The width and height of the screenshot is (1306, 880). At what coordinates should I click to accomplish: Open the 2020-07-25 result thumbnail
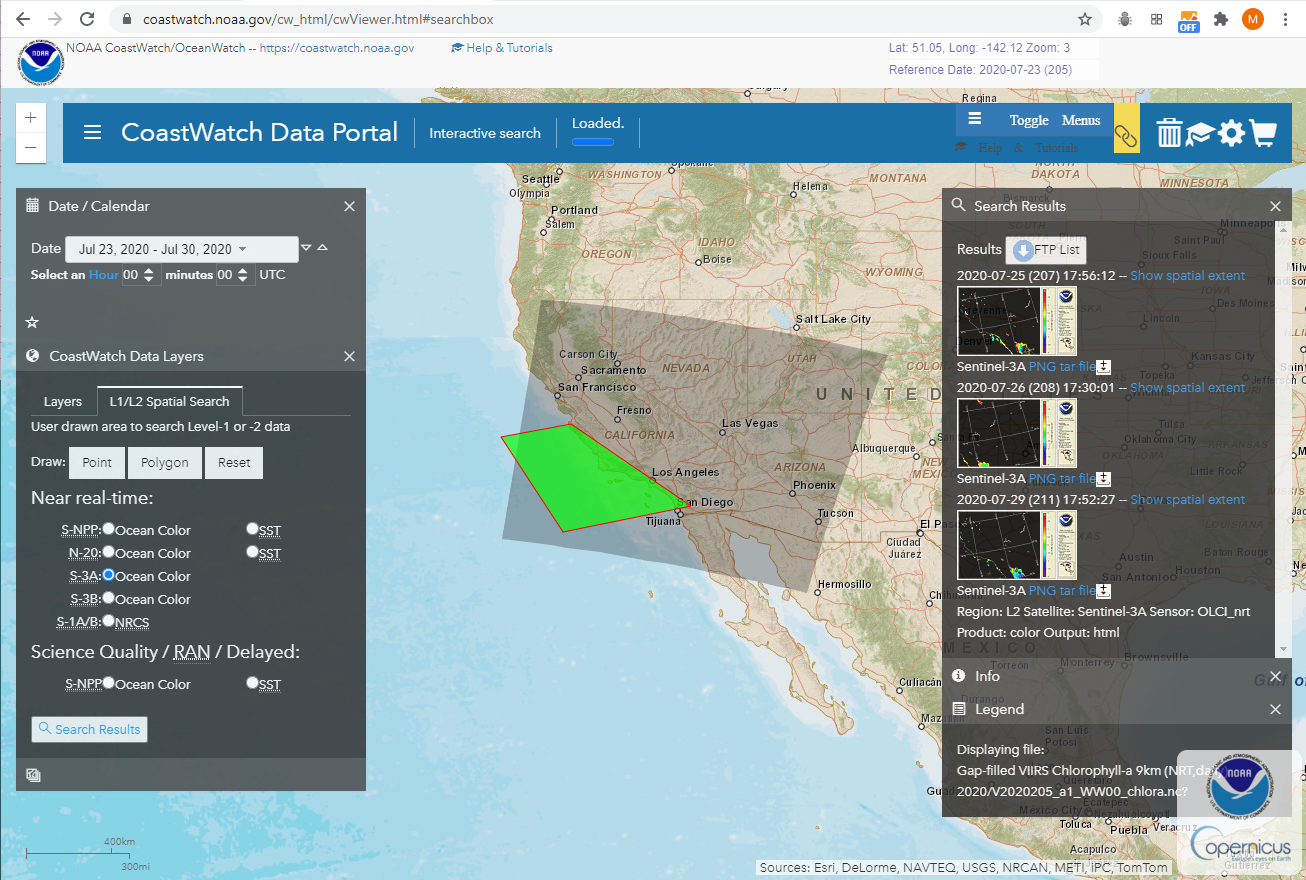click(1018, 321)
